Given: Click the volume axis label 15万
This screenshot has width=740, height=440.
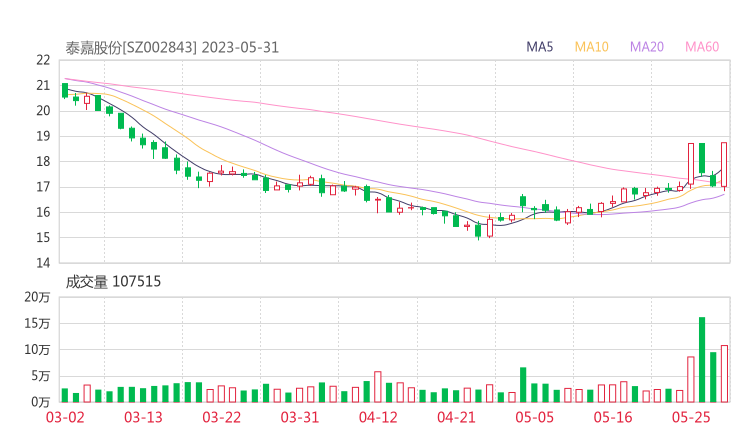Looking at the screenshot, I should pyautogui.click(x=37, y=323).
